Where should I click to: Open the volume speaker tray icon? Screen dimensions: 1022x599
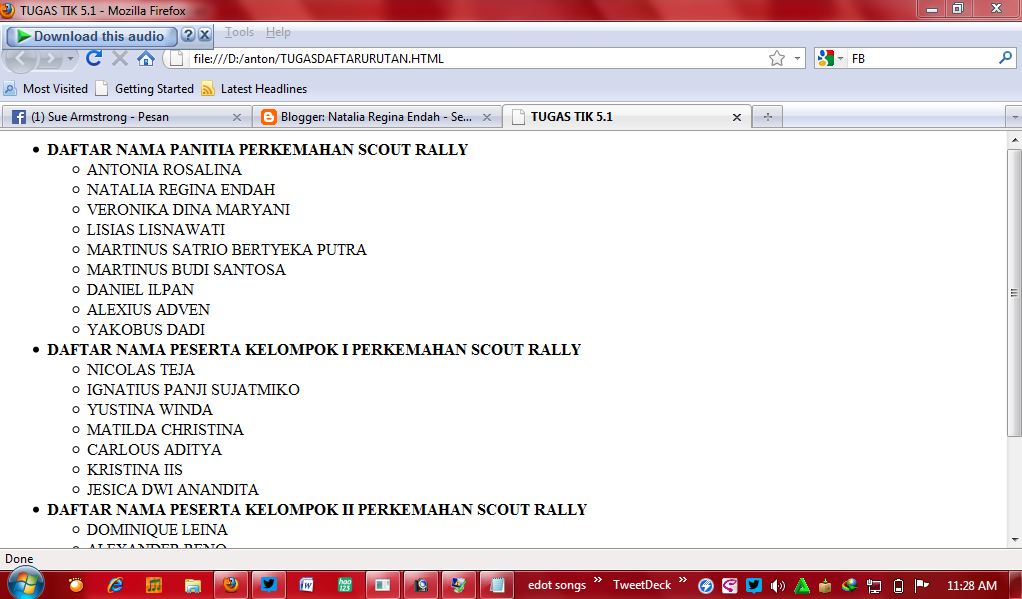pos(778,585)
